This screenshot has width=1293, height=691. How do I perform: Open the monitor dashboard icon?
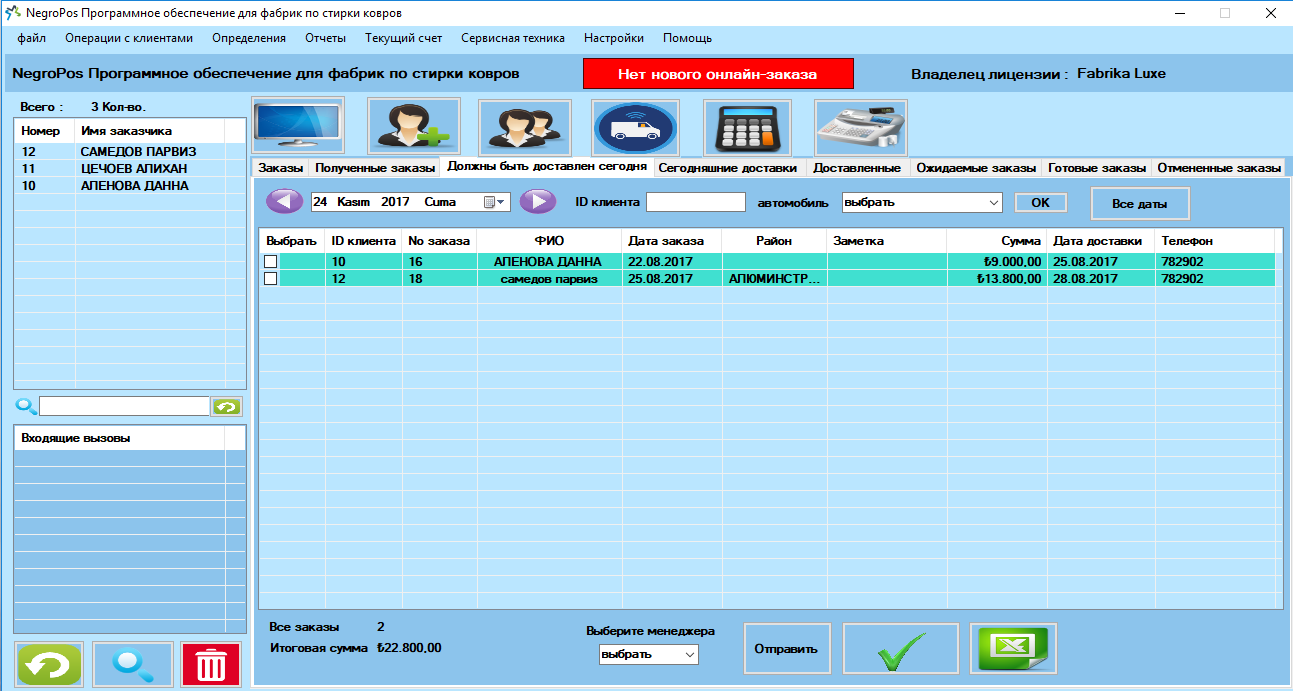[x=298, y=126]
